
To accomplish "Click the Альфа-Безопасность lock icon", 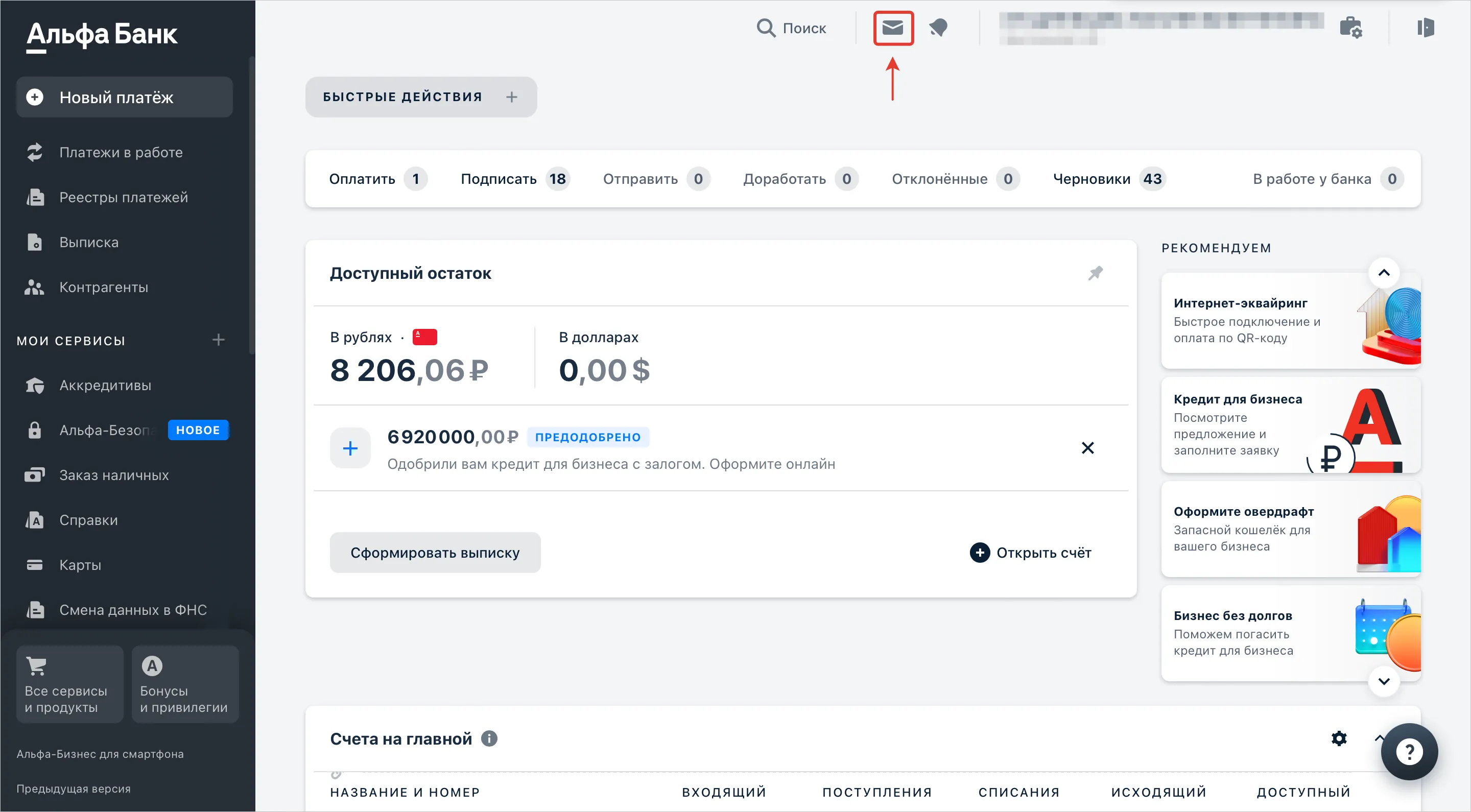I will click(35, 430).
